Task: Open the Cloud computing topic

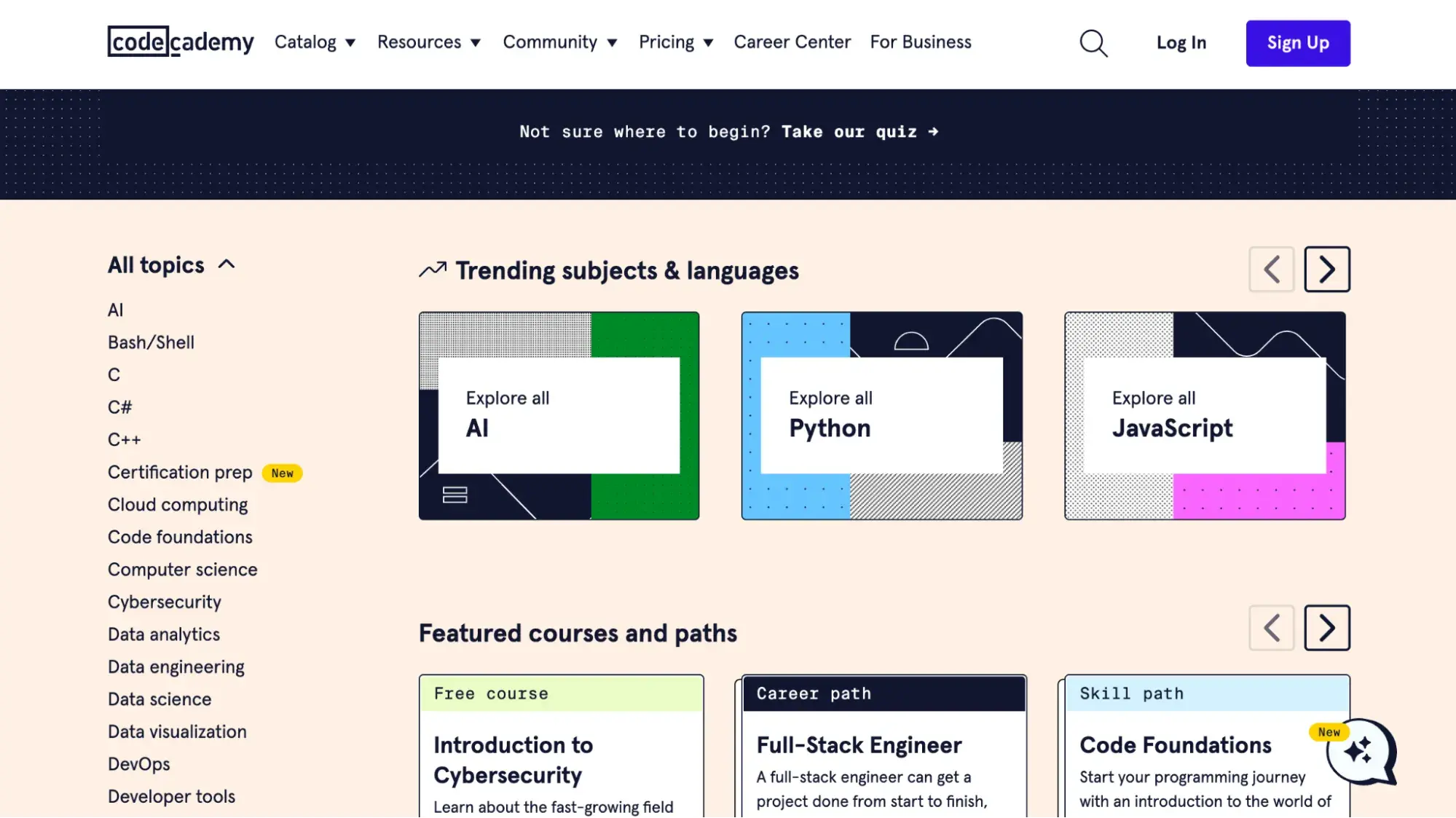Action: click(178, 505)
